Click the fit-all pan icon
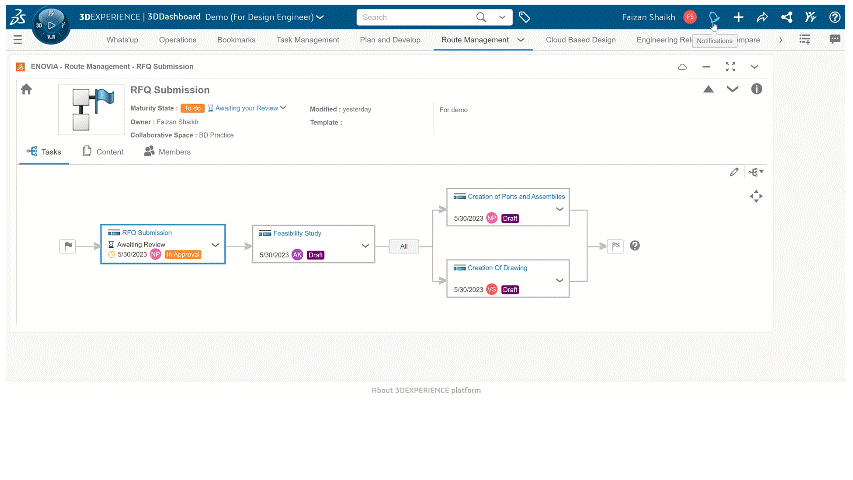 click(756, 196)
